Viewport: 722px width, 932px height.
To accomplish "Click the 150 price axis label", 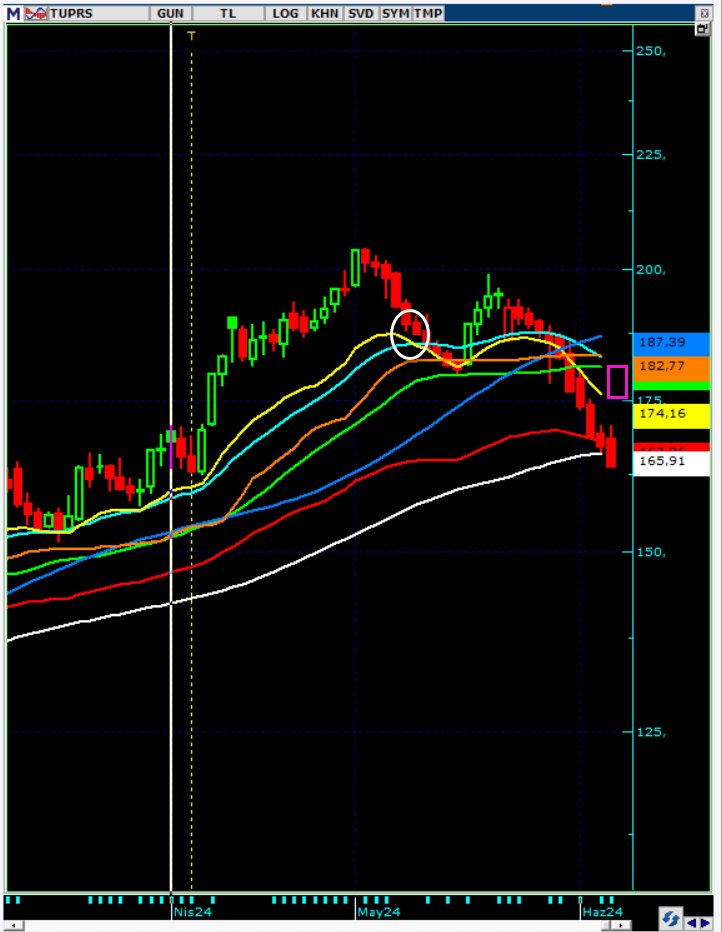I will click(x=651, y=552).
